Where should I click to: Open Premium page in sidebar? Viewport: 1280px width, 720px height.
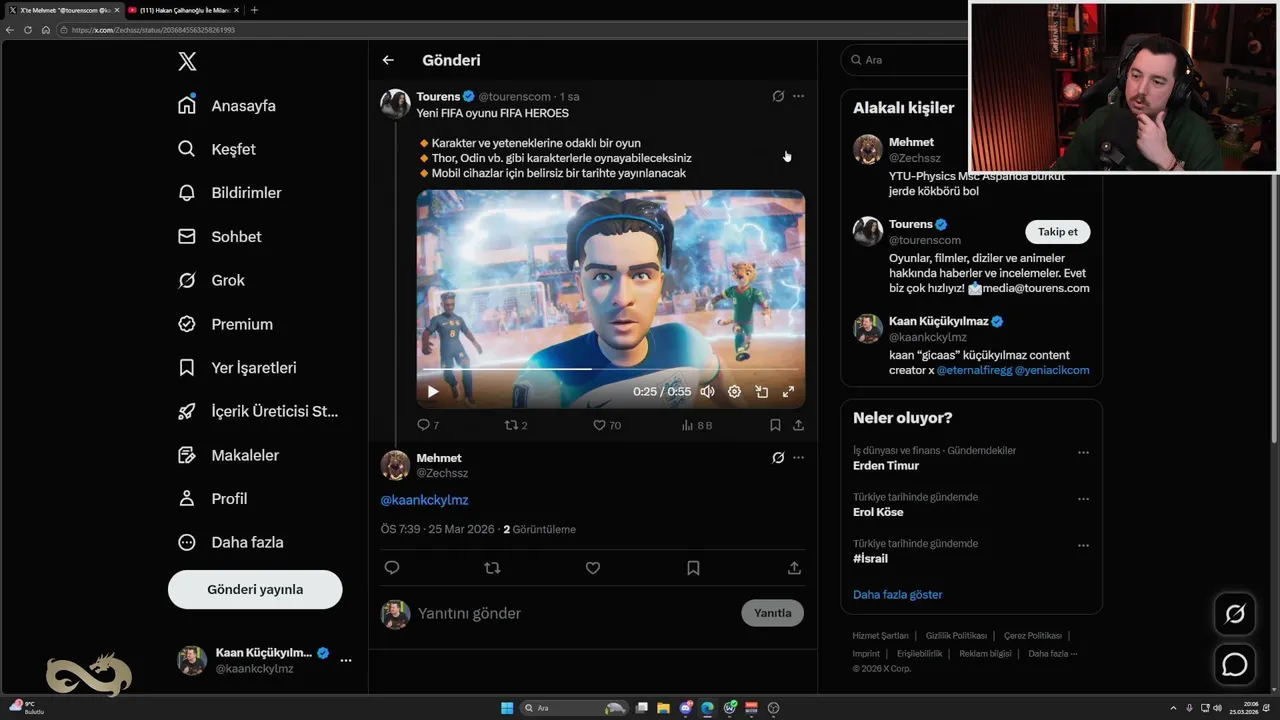[225, 324]
